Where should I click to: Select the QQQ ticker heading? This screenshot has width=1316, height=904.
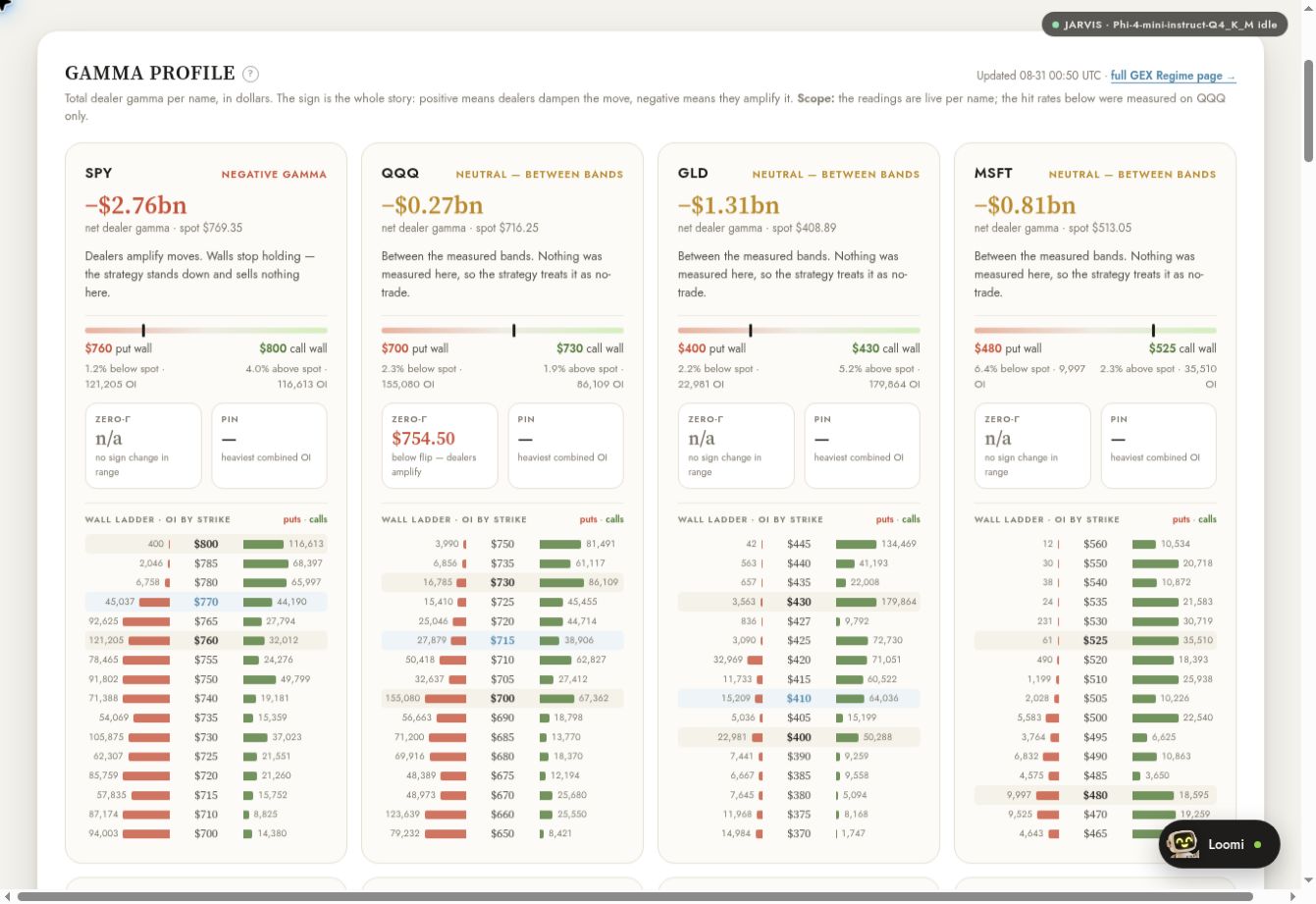click(400, 173)
